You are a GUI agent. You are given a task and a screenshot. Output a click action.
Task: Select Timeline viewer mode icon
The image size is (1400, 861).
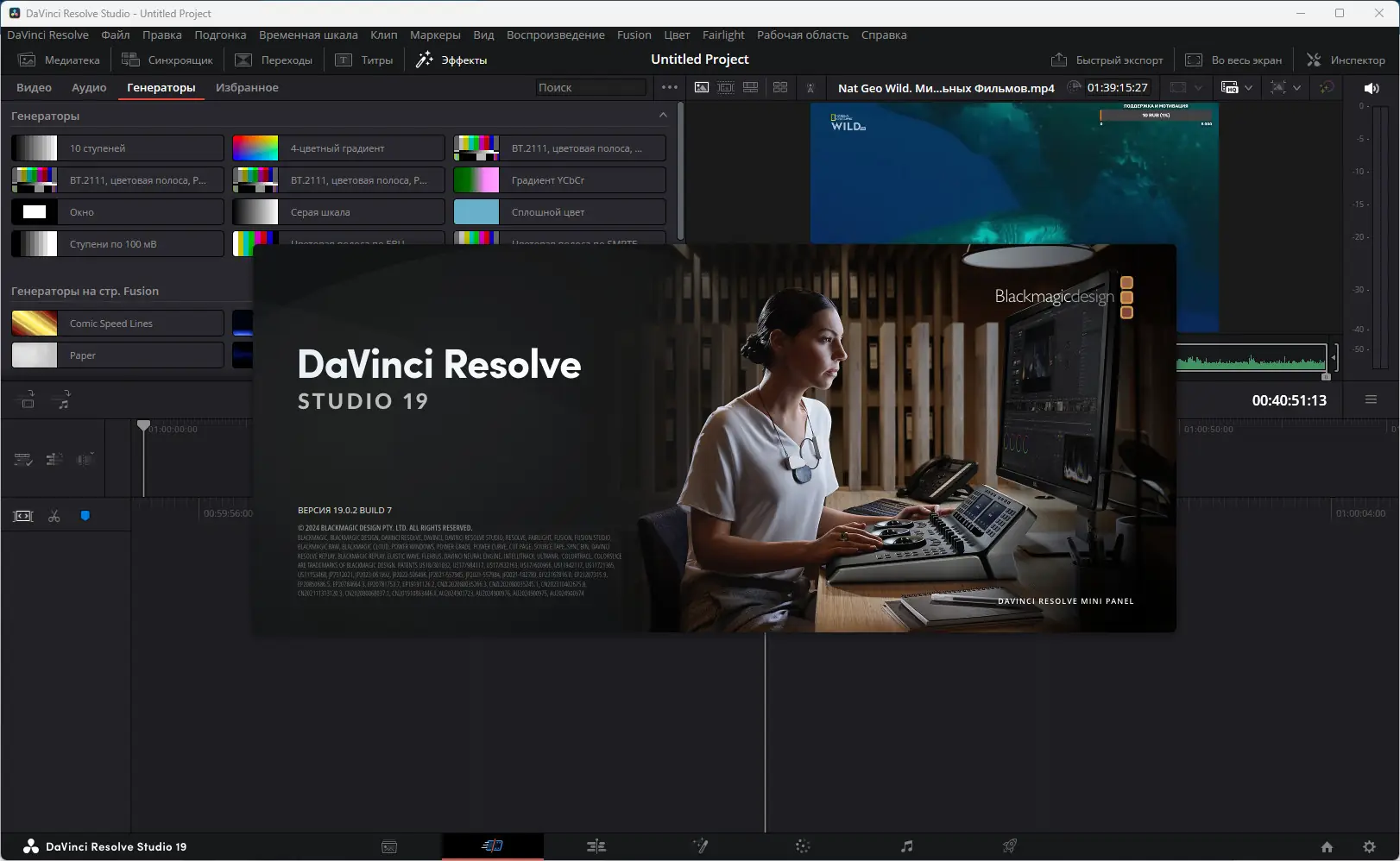(750, 87)
